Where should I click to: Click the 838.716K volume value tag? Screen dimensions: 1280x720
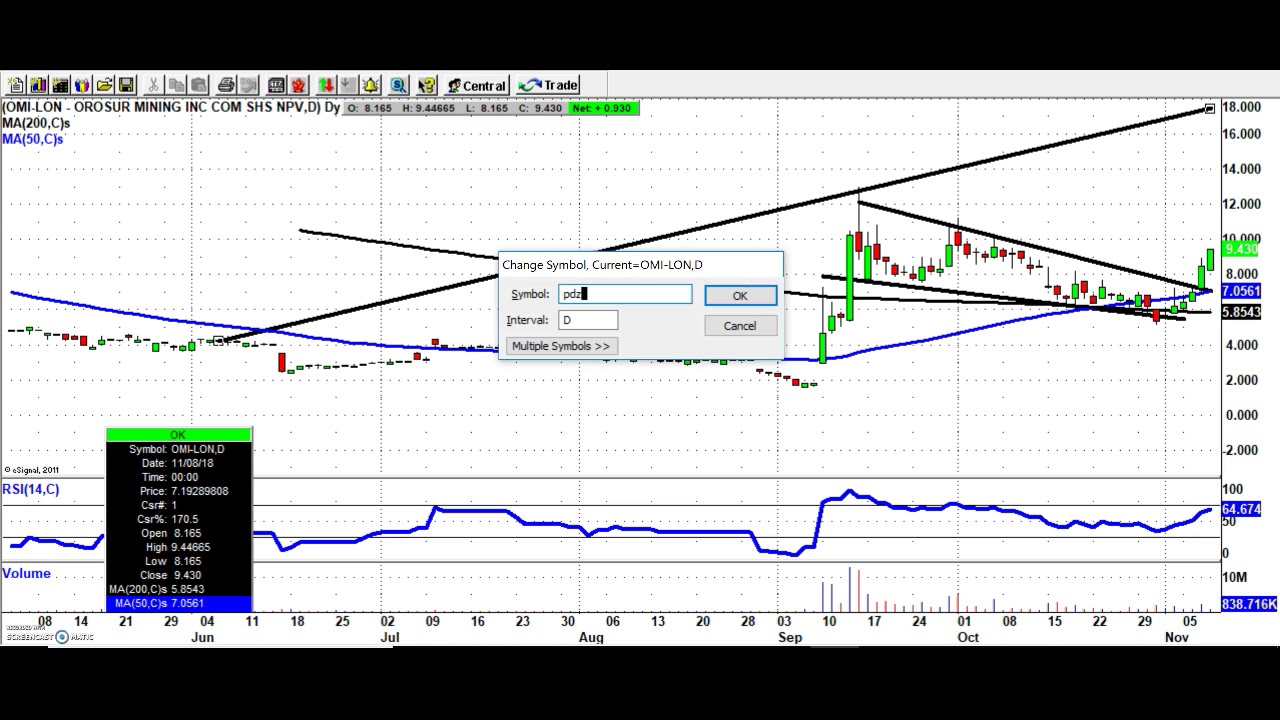(x=1250, y=604)
